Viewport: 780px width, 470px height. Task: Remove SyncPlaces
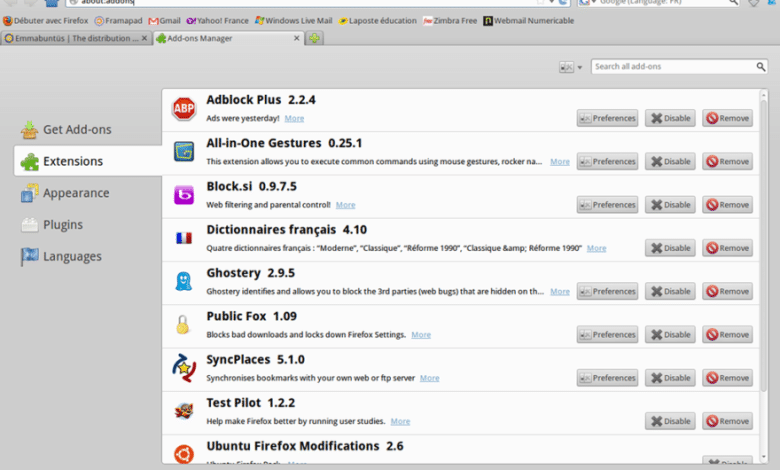[x=727, y=378]
